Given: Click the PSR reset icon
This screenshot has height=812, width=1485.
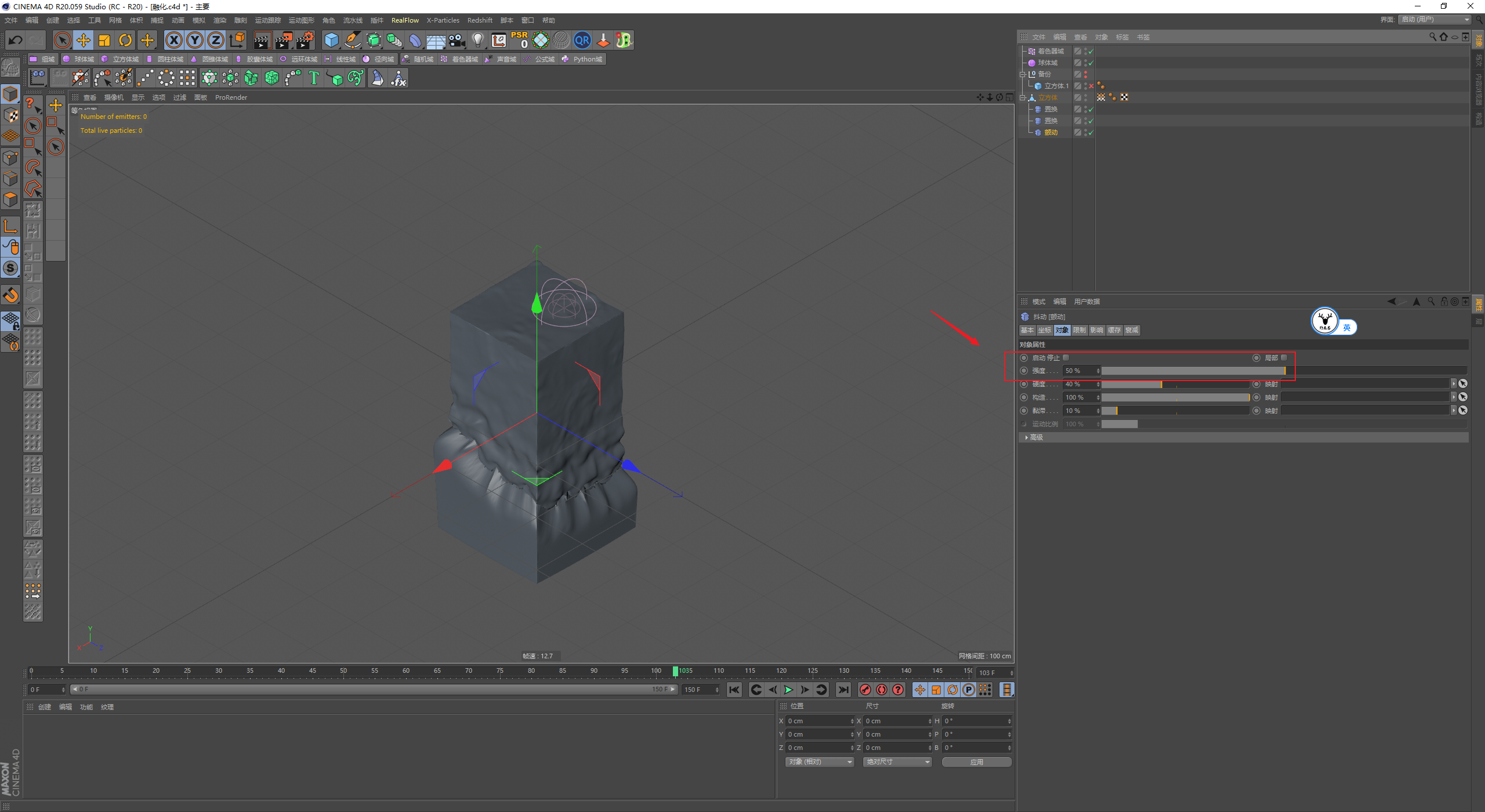Looking at the screenshot, I should pyautogui.click(x=519, y=40).
